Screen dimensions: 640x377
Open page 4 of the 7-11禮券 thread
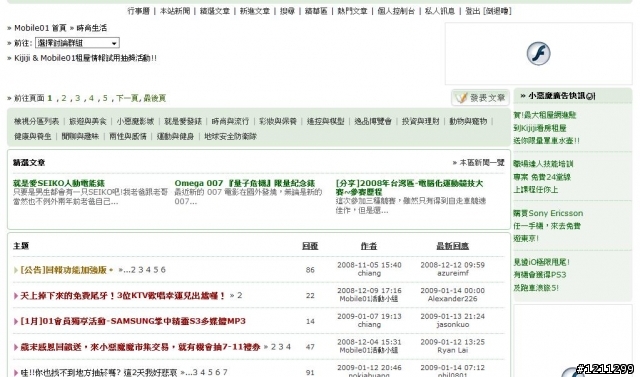tap(289, 347)
